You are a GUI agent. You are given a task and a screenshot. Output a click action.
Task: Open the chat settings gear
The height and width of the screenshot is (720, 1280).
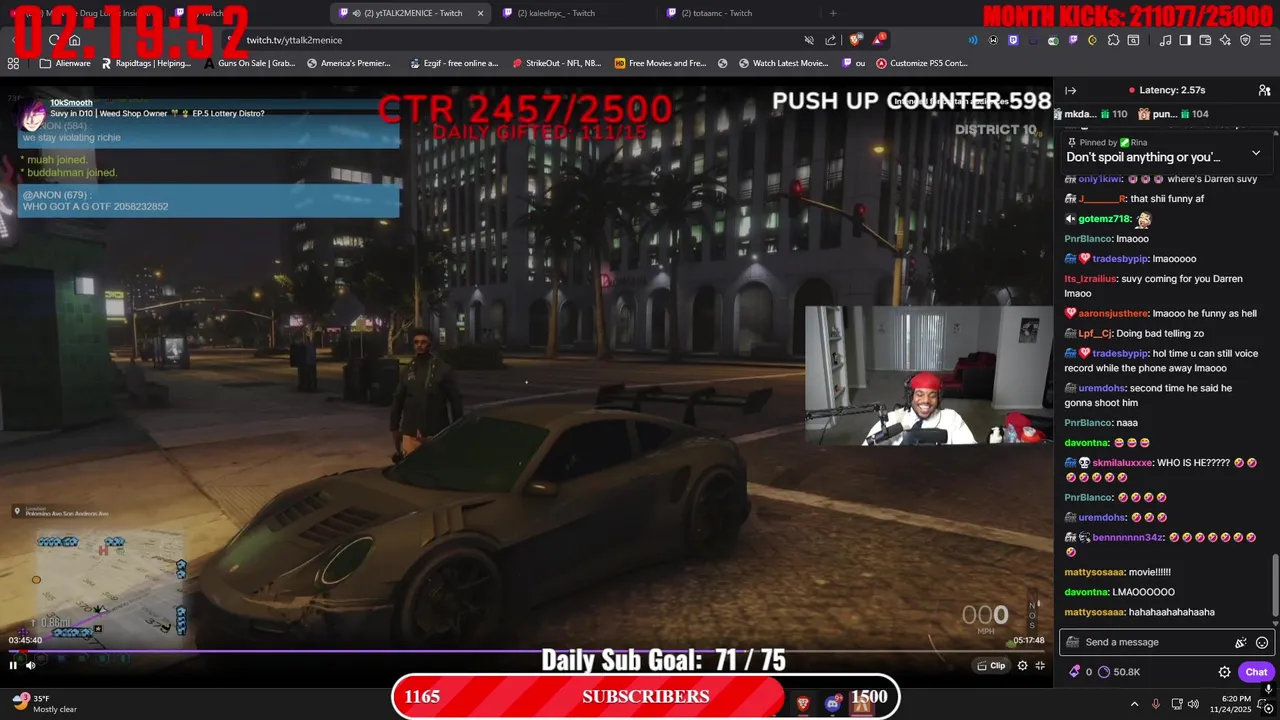[x=1224, y=672]
